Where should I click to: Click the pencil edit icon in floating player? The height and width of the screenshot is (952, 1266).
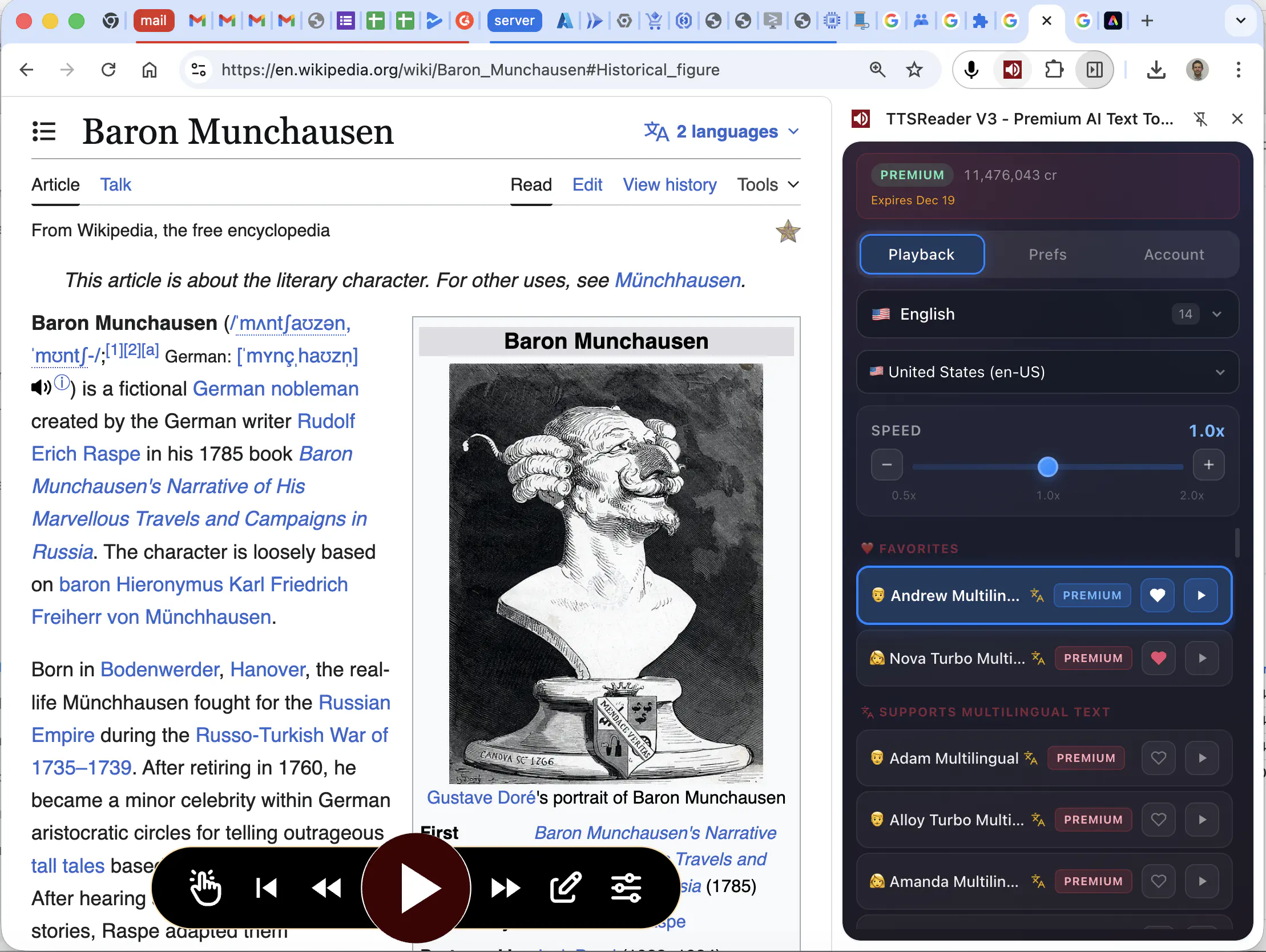pos(566,888)
